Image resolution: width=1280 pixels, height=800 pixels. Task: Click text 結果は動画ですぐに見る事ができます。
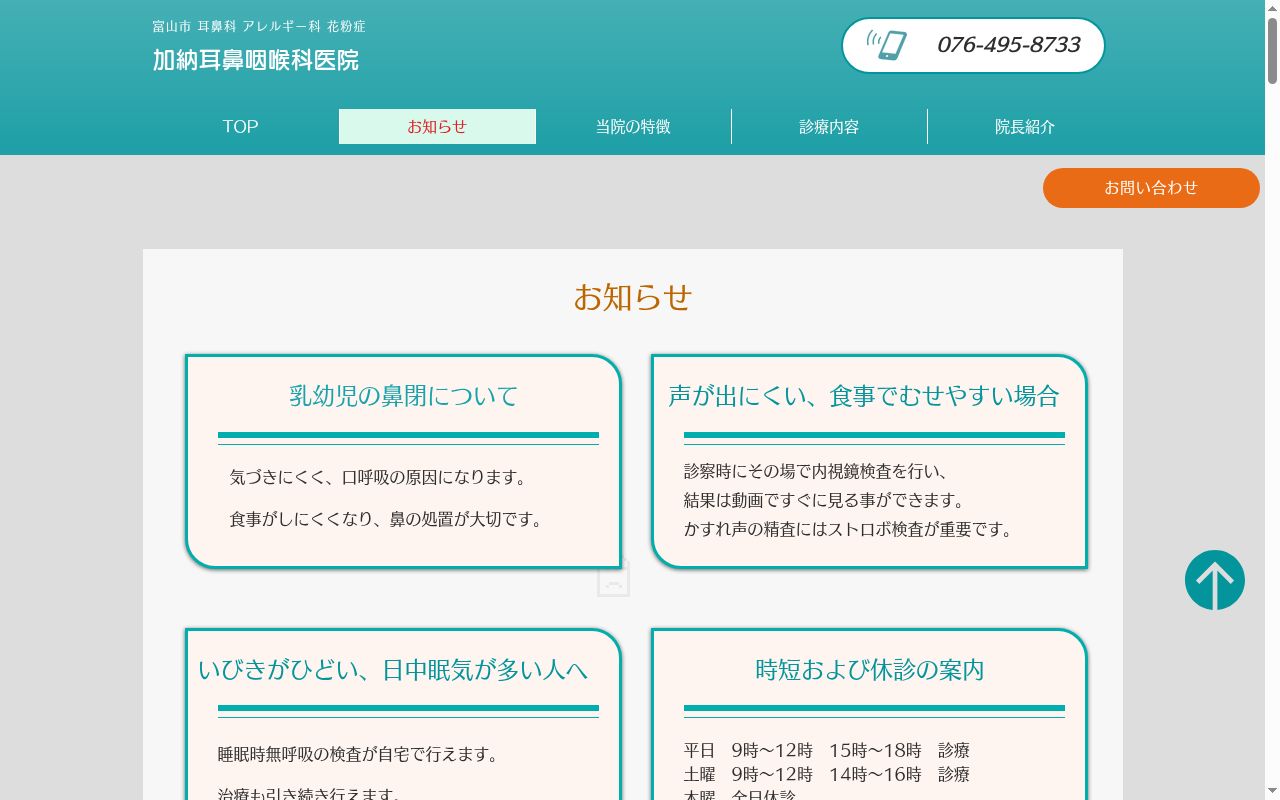[824, 501]
